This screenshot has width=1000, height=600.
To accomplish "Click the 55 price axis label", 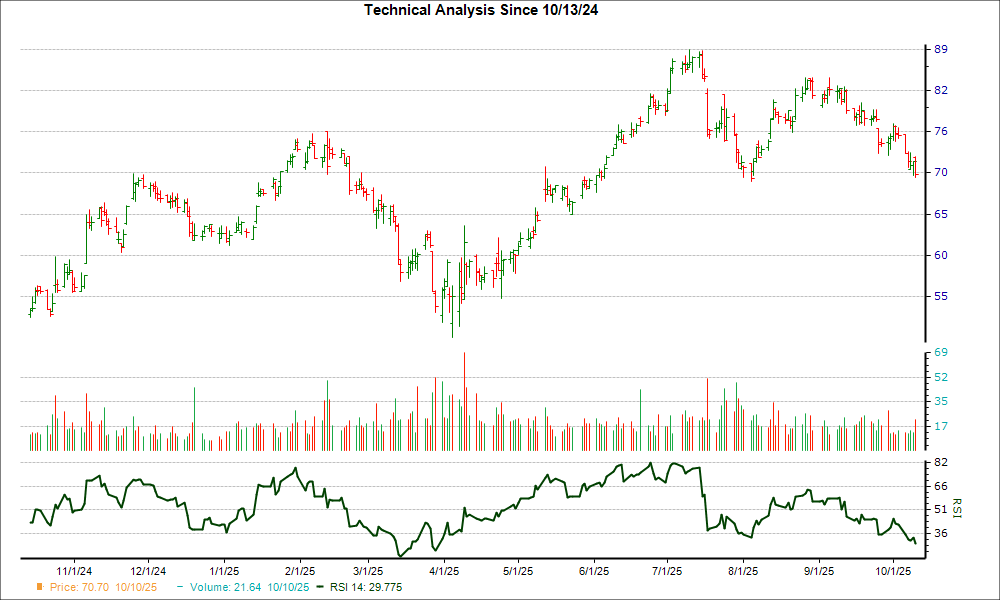I will click(x=940, y=296).
